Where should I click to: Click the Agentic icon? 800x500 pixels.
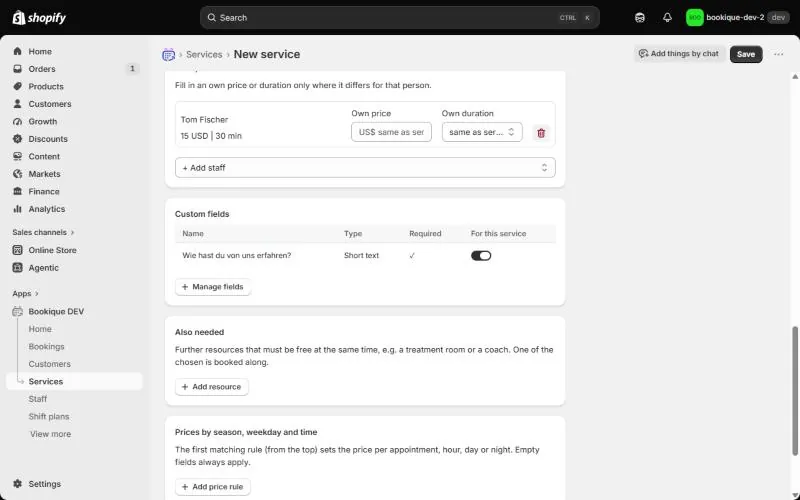18,268
